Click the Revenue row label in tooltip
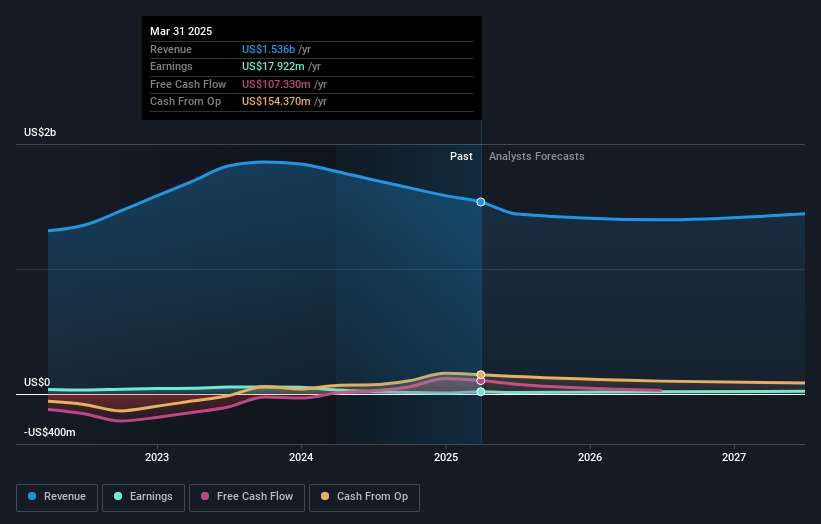821x524 pixels. [171, 49]
